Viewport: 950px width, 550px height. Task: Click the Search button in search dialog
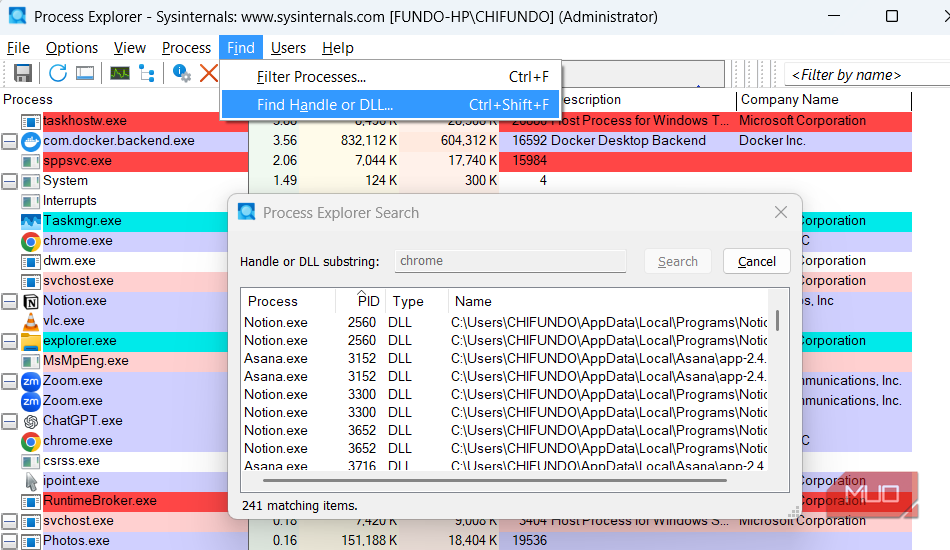677,261
